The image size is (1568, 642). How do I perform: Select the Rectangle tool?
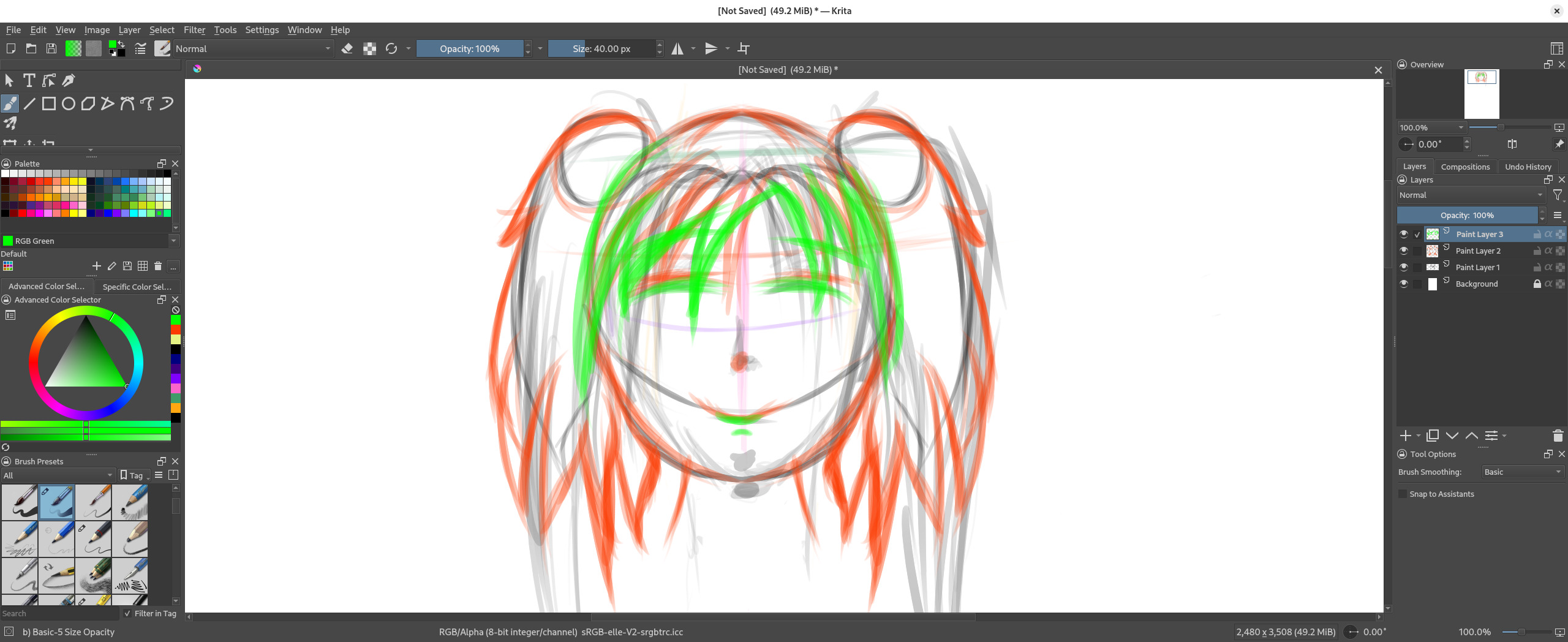click(49, 104)
